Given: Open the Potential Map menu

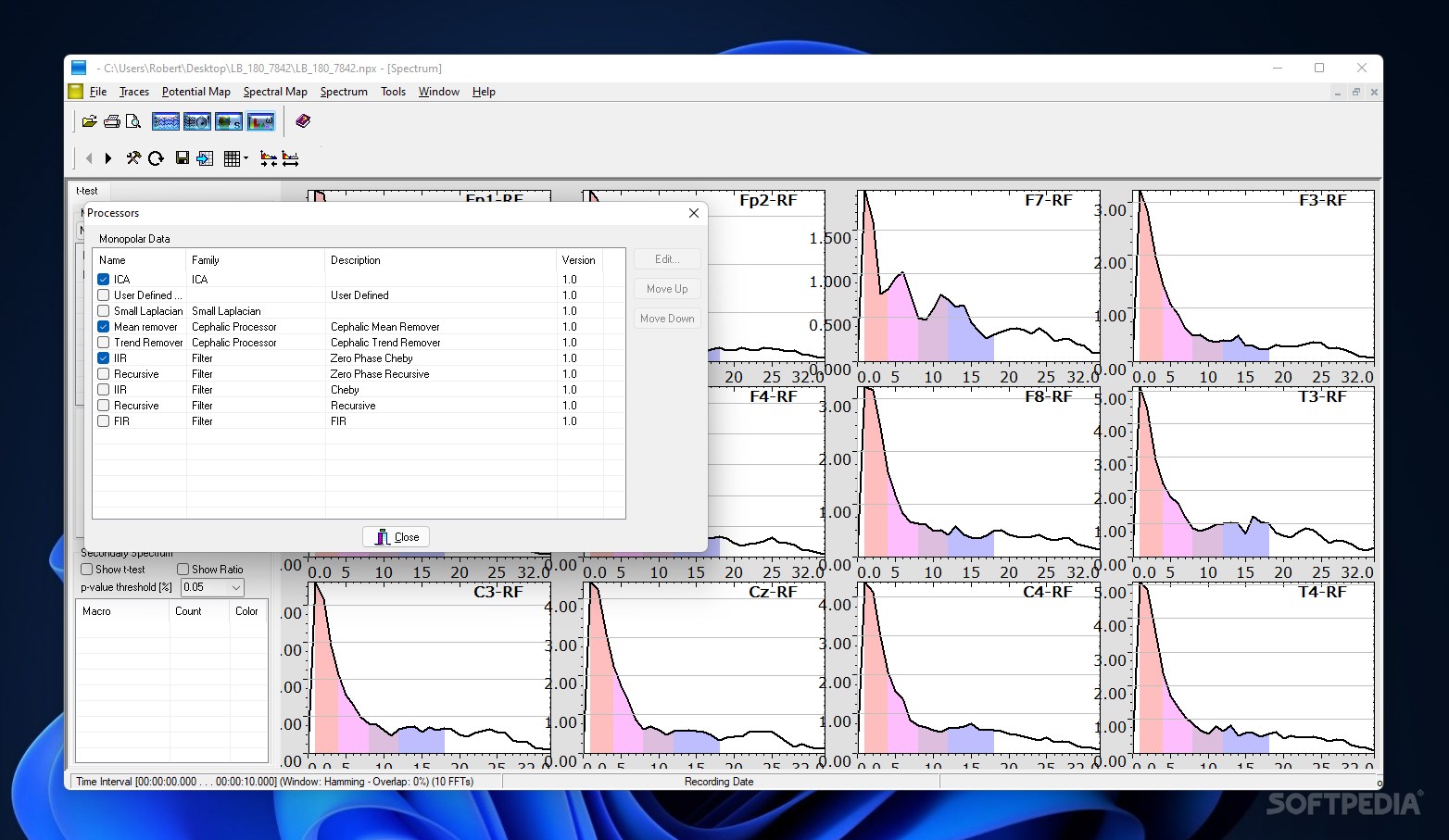Looking at the screenshot, I should [x=196, y=92].
